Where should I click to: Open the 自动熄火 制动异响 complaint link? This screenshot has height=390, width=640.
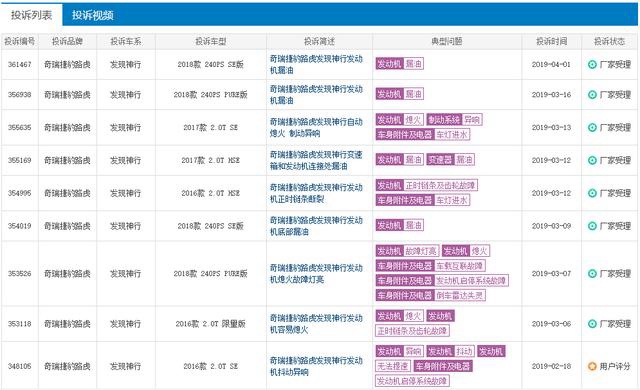click(316, 128)
